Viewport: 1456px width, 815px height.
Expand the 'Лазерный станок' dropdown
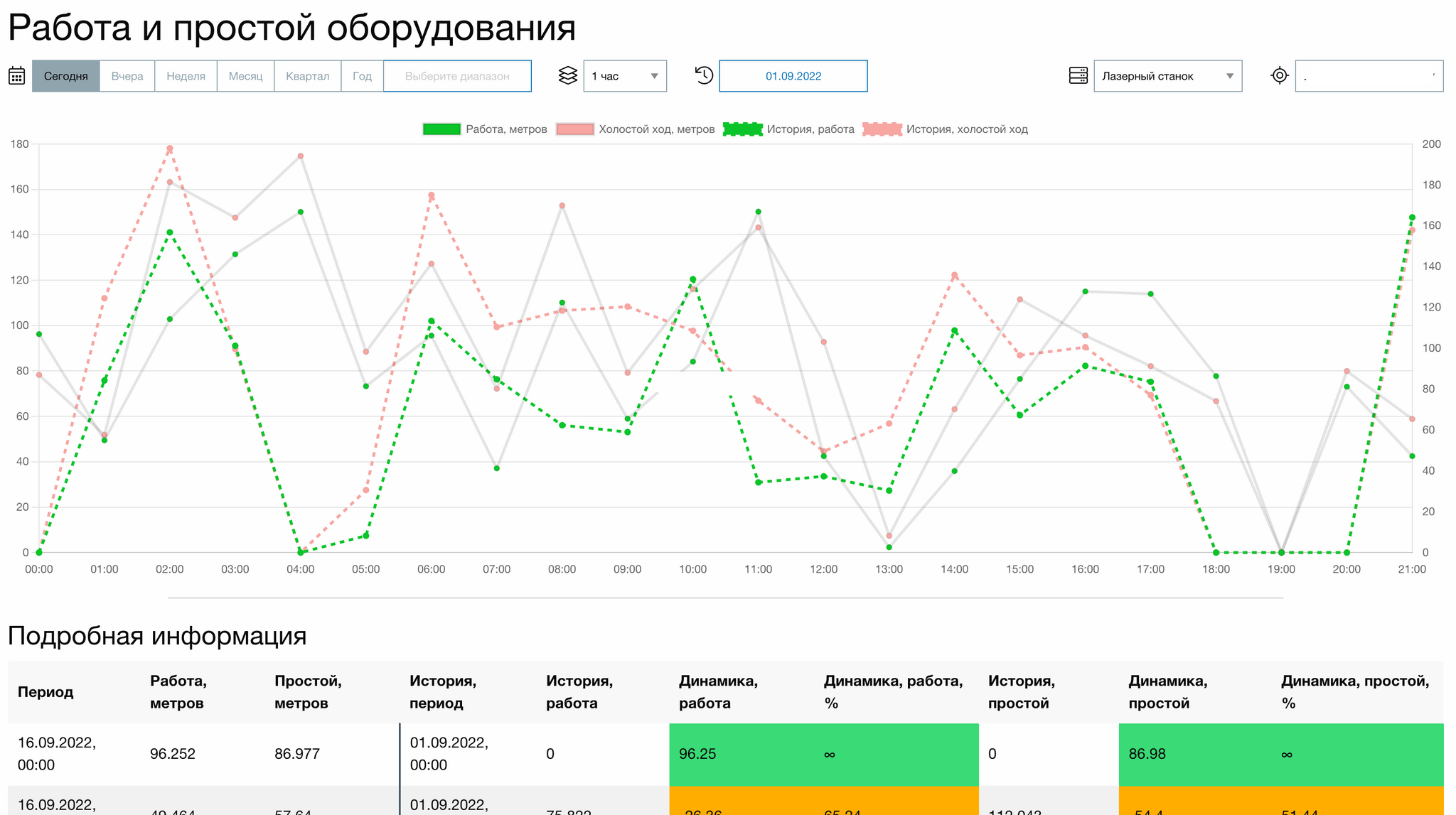pyautogui.click(x=1167, y=76)
